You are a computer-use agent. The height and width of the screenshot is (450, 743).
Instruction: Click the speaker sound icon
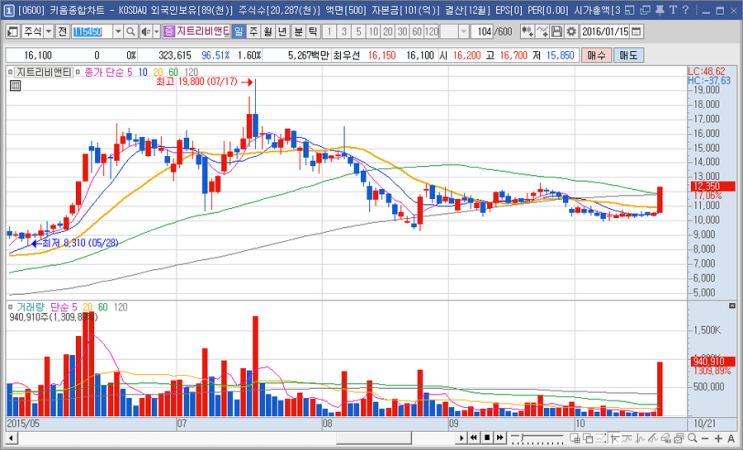click(x=145, y=32)
